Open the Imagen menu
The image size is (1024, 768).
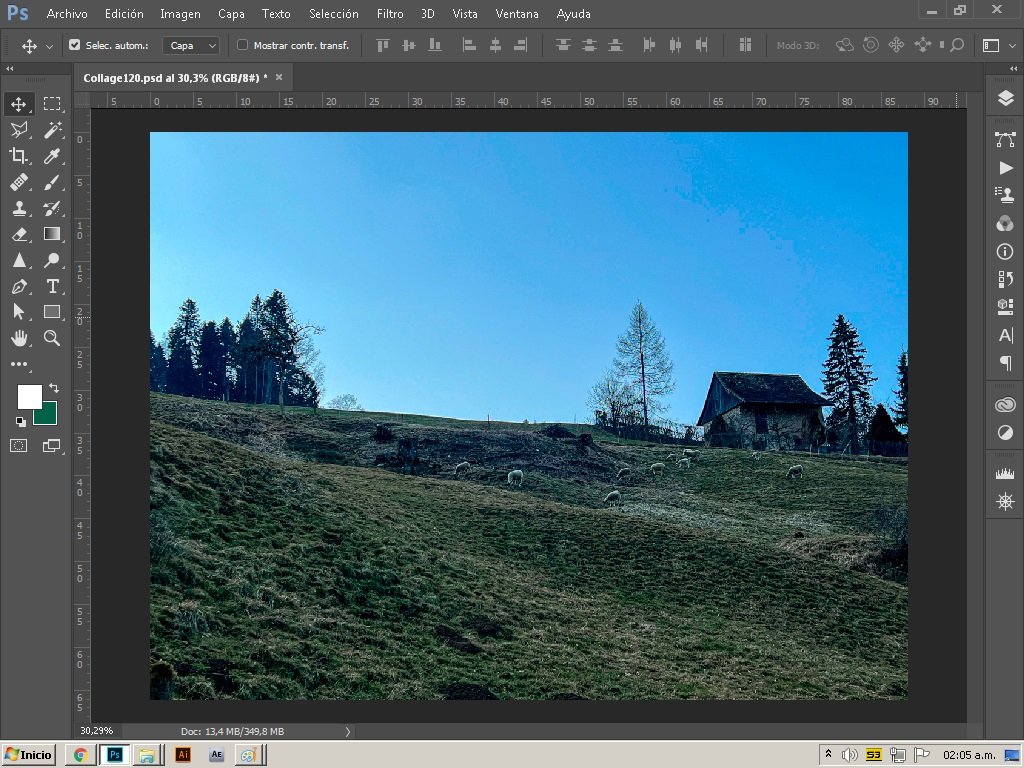click(x=180, y=13)
